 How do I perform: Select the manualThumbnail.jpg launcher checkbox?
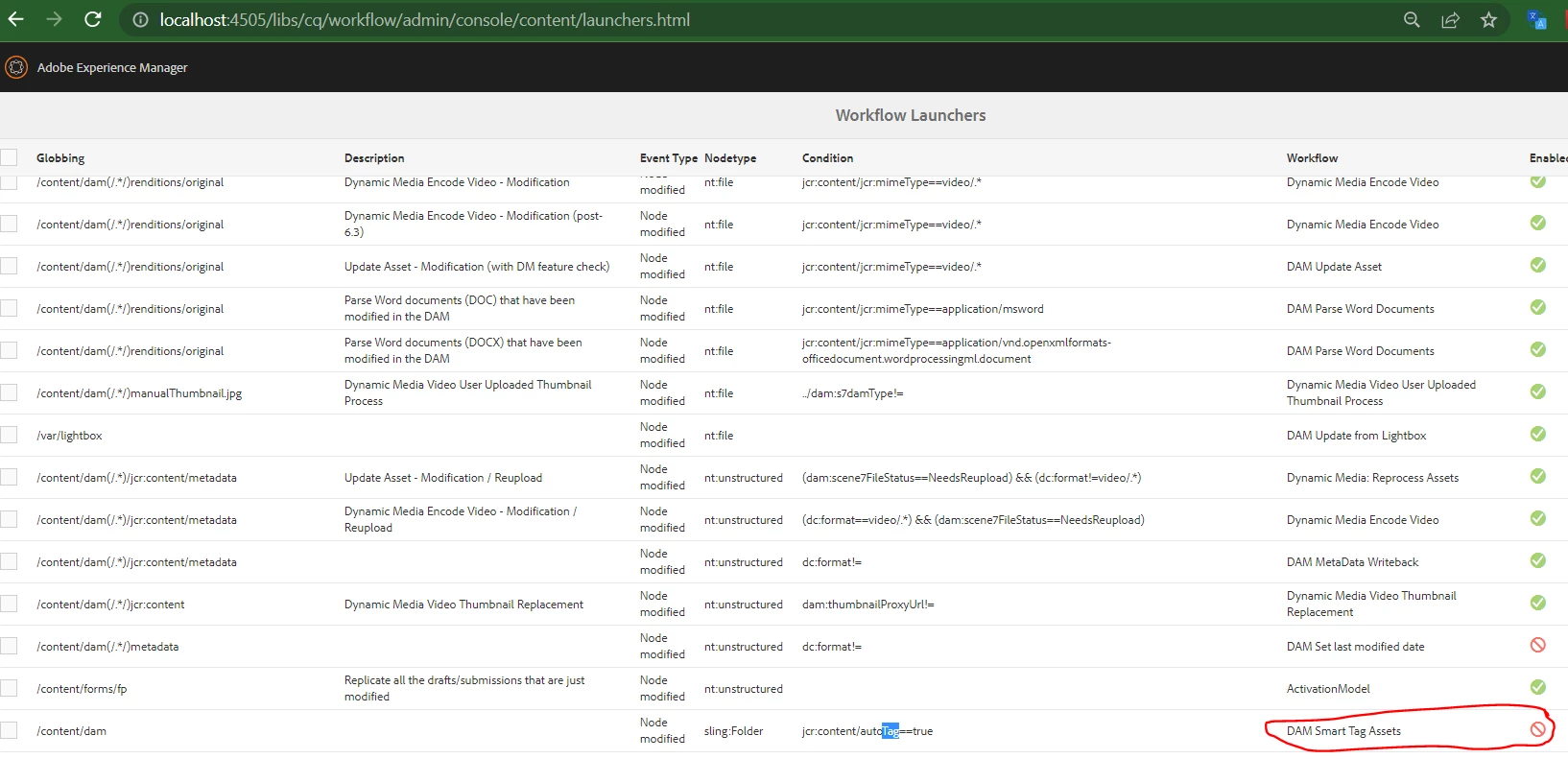click(9, 392)
